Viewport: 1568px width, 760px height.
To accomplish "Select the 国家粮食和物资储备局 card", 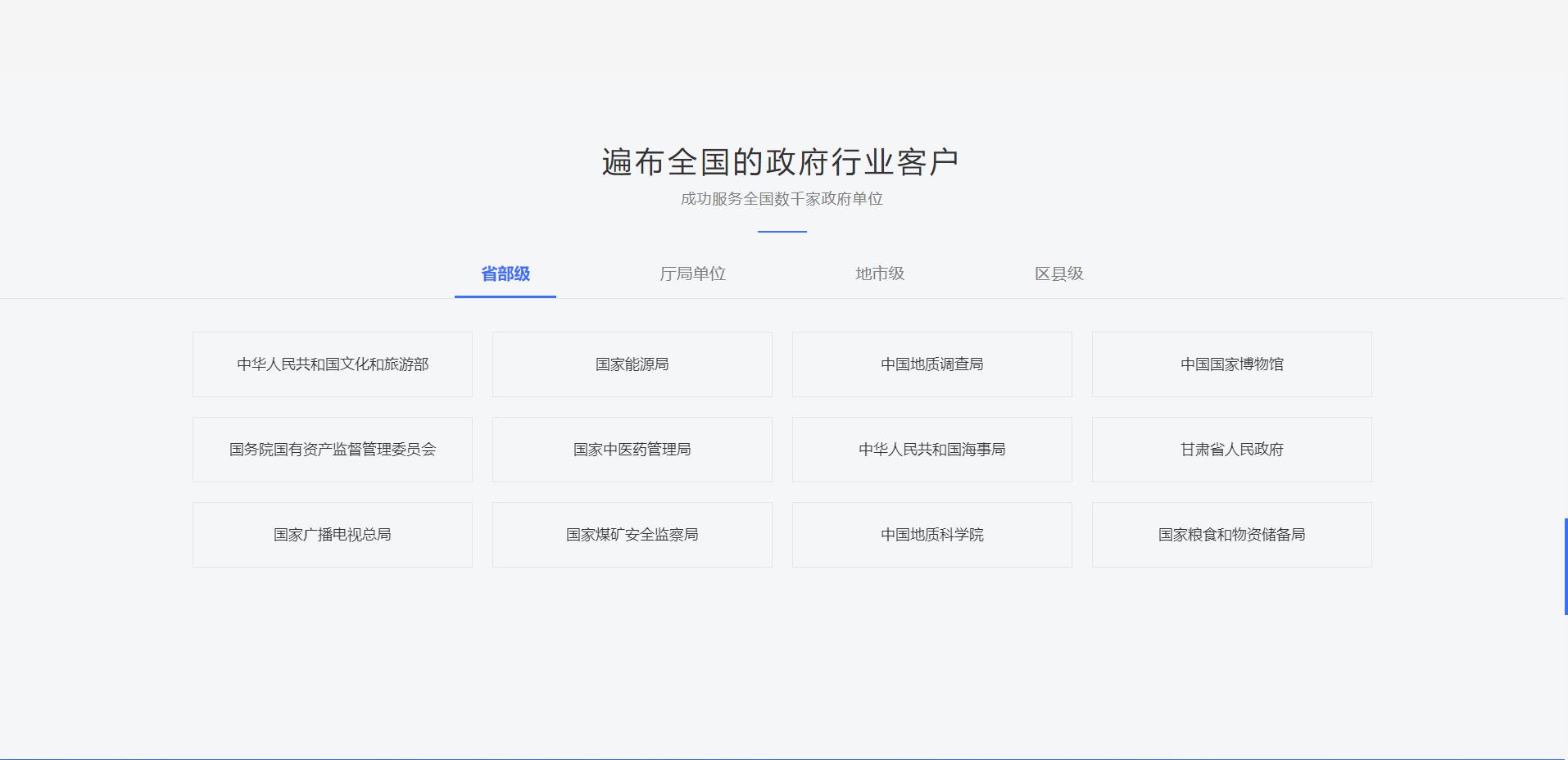I will (1232, 535).
